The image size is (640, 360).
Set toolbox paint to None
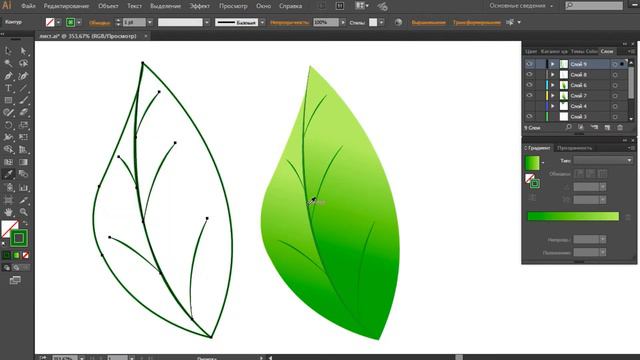point(25,256)
